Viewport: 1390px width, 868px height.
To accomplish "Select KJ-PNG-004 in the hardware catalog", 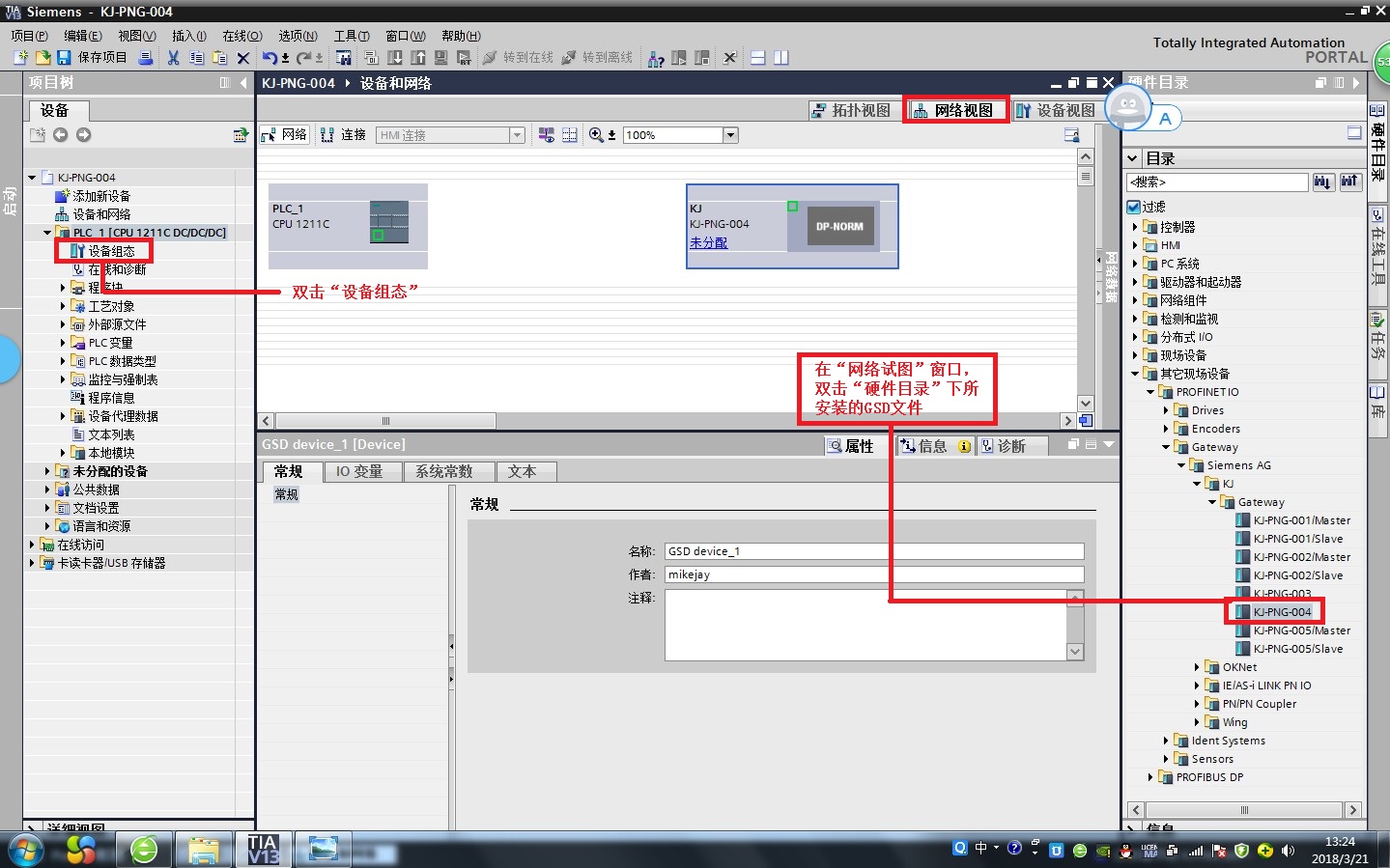I will [1282, 612].
